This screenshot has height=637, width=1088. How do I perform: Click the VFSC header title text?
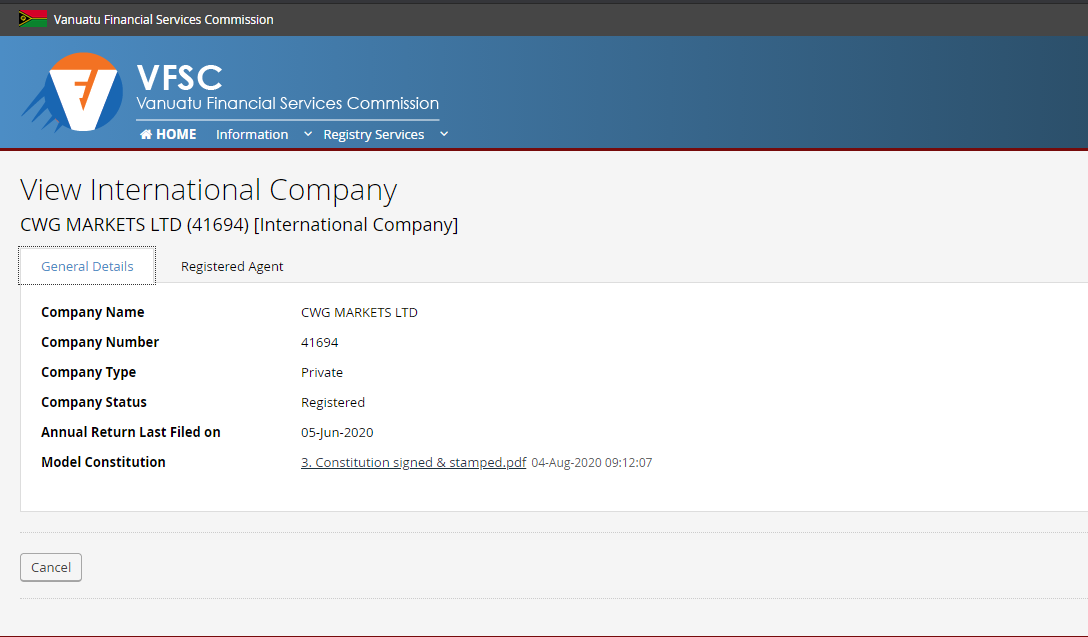tap(180, 77)
